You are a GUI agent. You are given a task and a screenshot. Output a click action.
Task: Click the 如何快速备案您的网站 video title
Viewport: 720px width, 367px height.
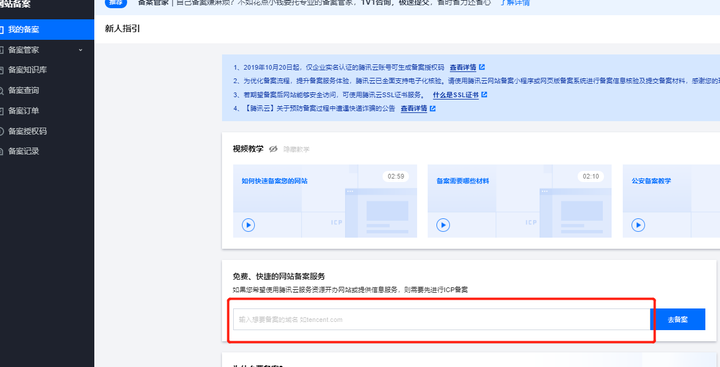tap(275, 181)
